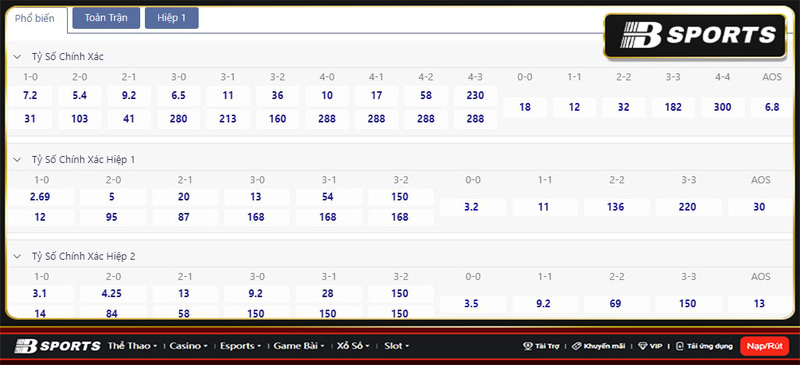Select Hiệp 1 1-0 odds 2.69
800x365 pixels.
point(40,197)
